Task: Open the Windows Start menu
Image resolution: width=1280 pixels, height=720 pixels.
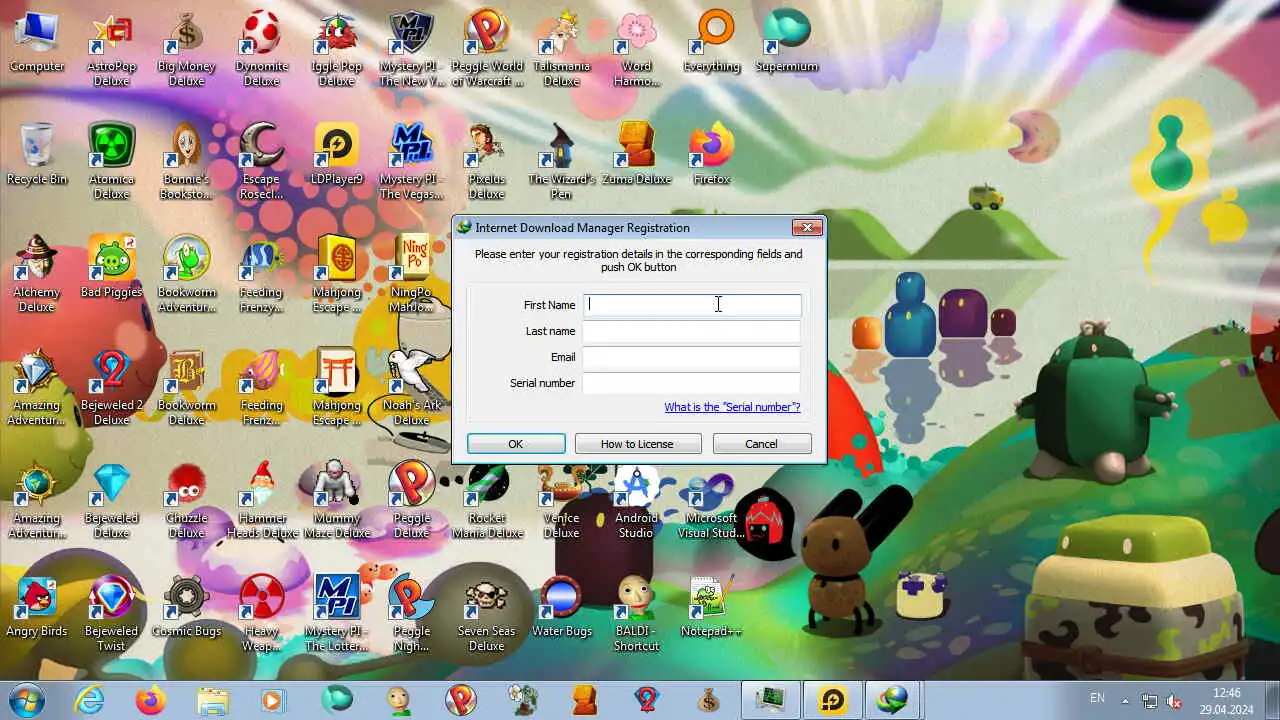Action: coord(28,699)
